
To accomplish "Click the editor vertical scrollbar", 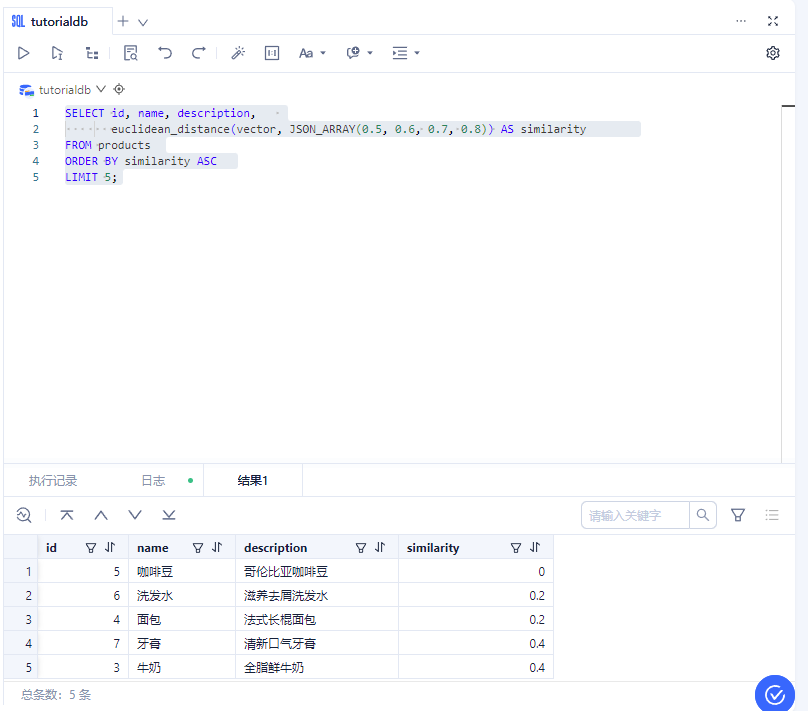I will click(x=788, y=283).
